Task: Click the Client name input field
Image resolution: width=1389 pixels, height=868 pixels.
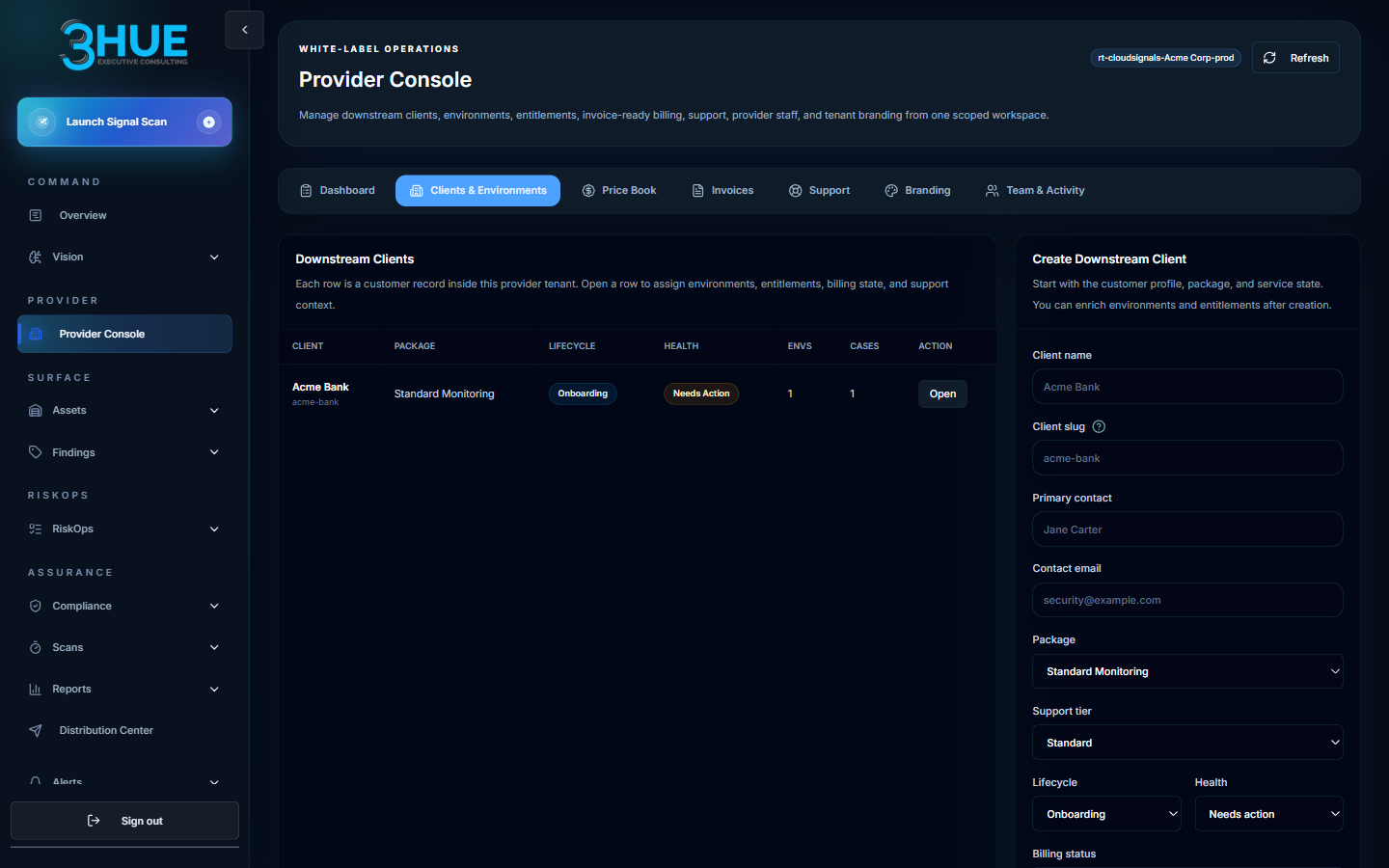Action: [1187, 387]
